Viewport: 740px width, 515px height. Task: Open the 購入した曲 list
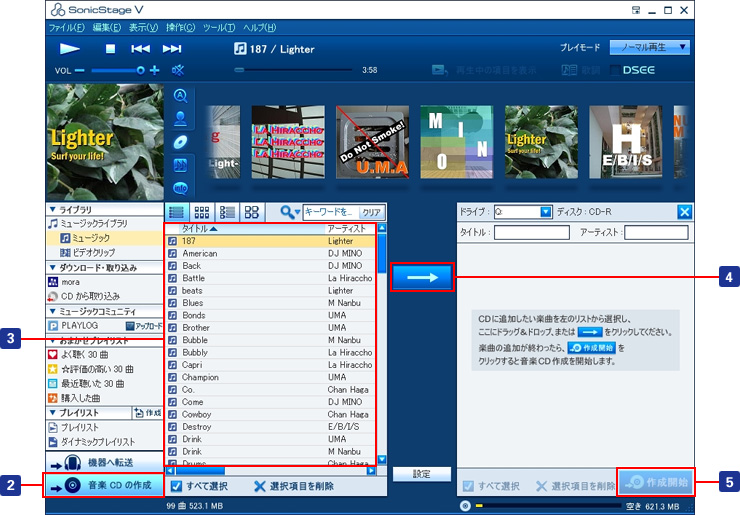coord(104,398)
